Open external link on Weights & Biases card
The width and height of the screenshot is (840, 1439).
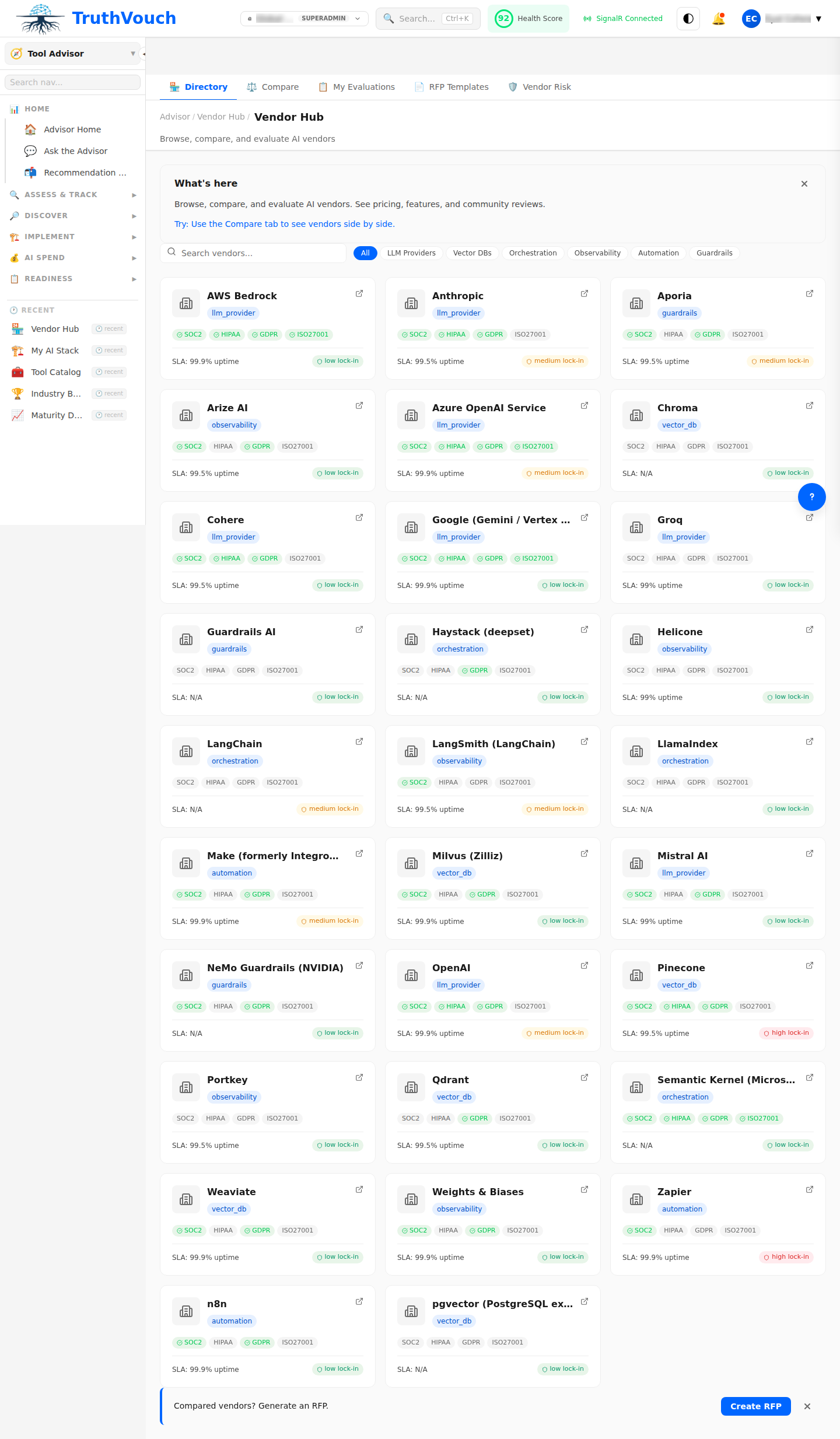(584, 1189)
